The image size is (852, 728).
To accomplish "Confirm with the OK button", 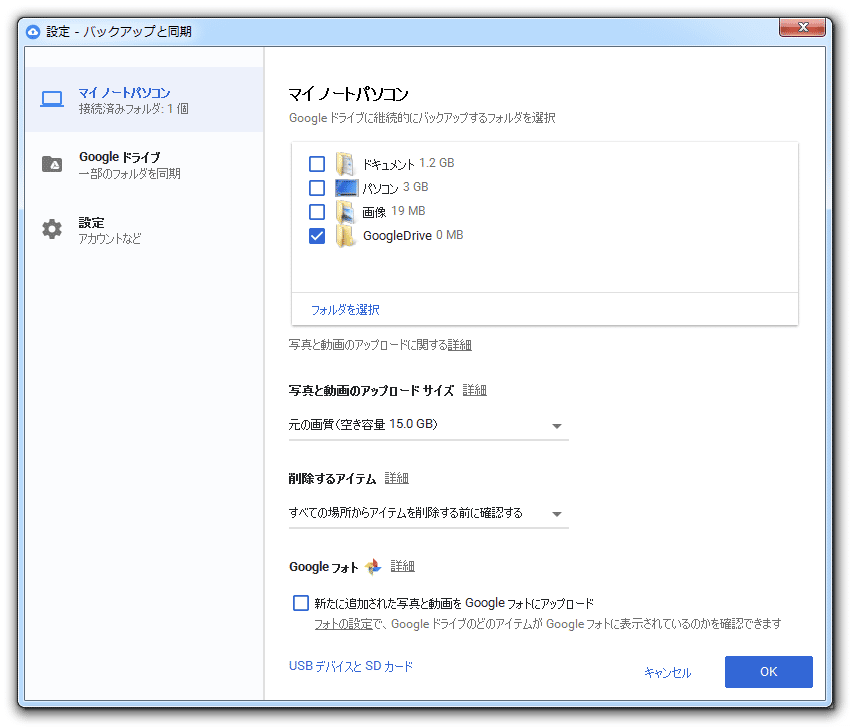I will 768,672.
